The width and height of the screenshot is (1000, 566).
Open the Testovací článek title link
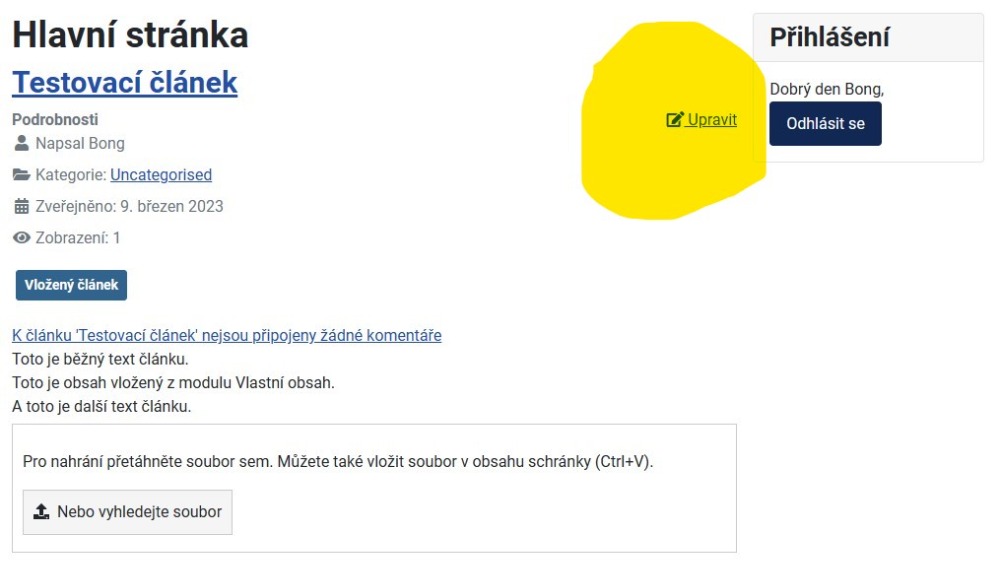[x=125, y=82]
